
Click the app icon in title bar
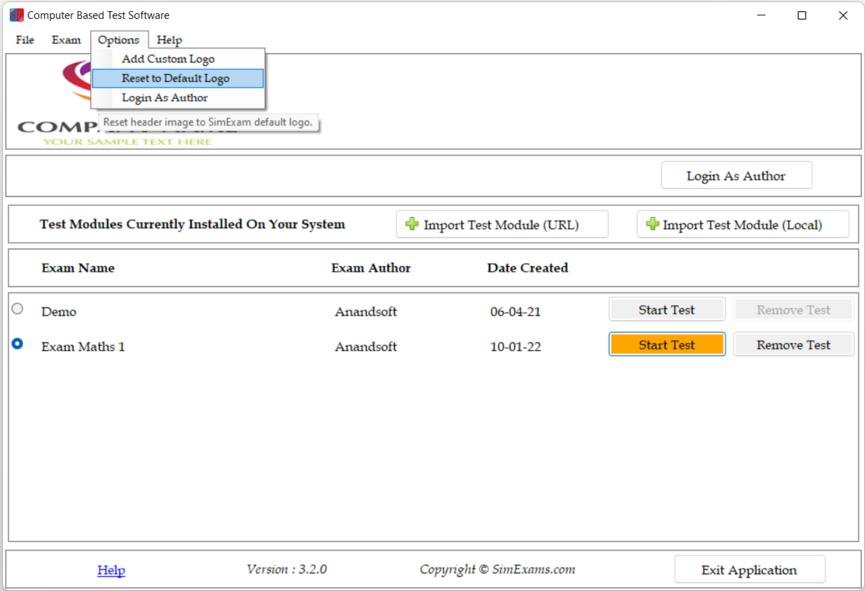click(16, 15)
